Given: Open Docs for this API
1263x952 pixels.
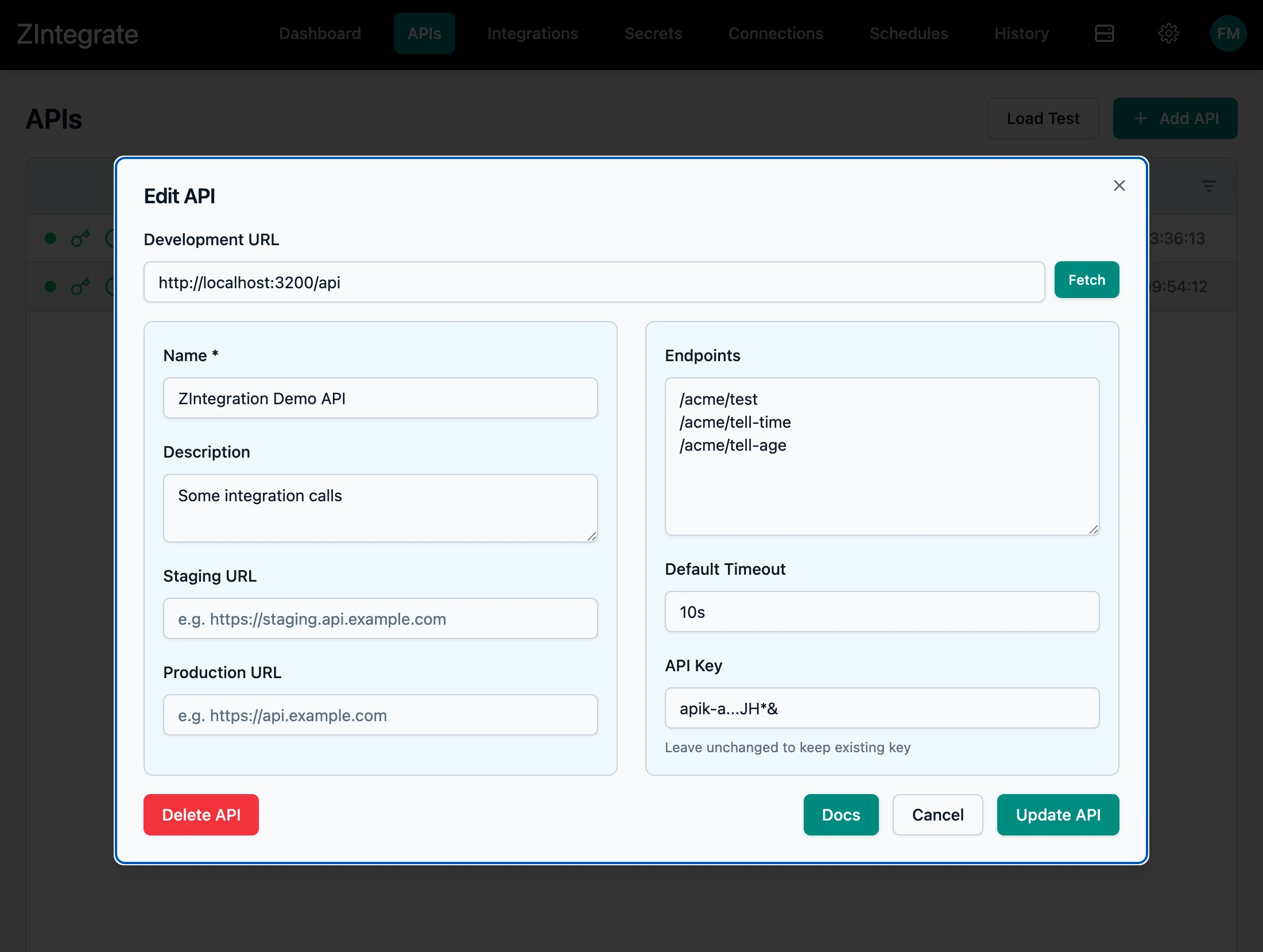Looking at the screenshot, I should (x=840, y=814).
